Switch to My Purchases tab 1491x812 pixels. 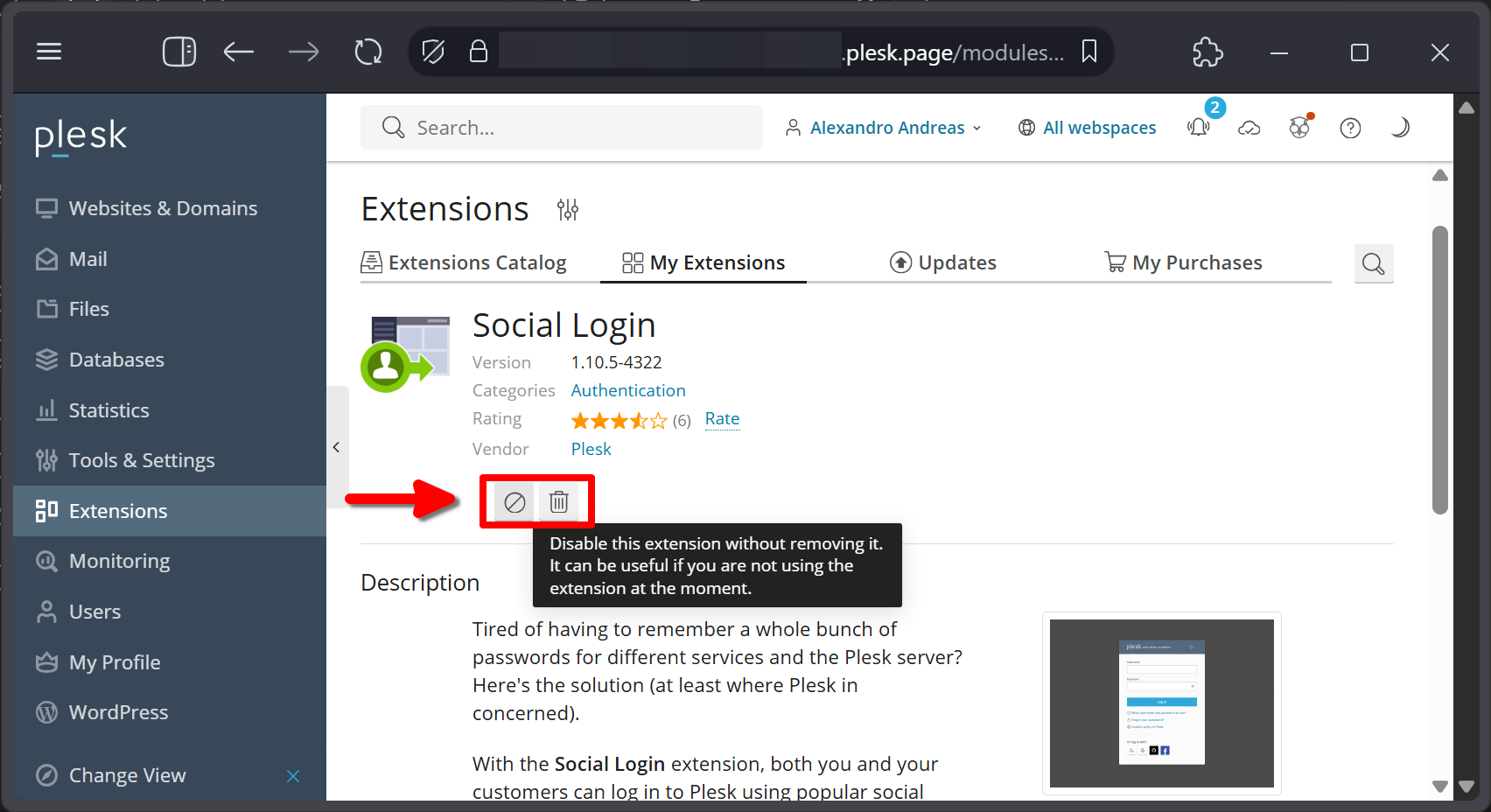click(x=1183, y=262)
